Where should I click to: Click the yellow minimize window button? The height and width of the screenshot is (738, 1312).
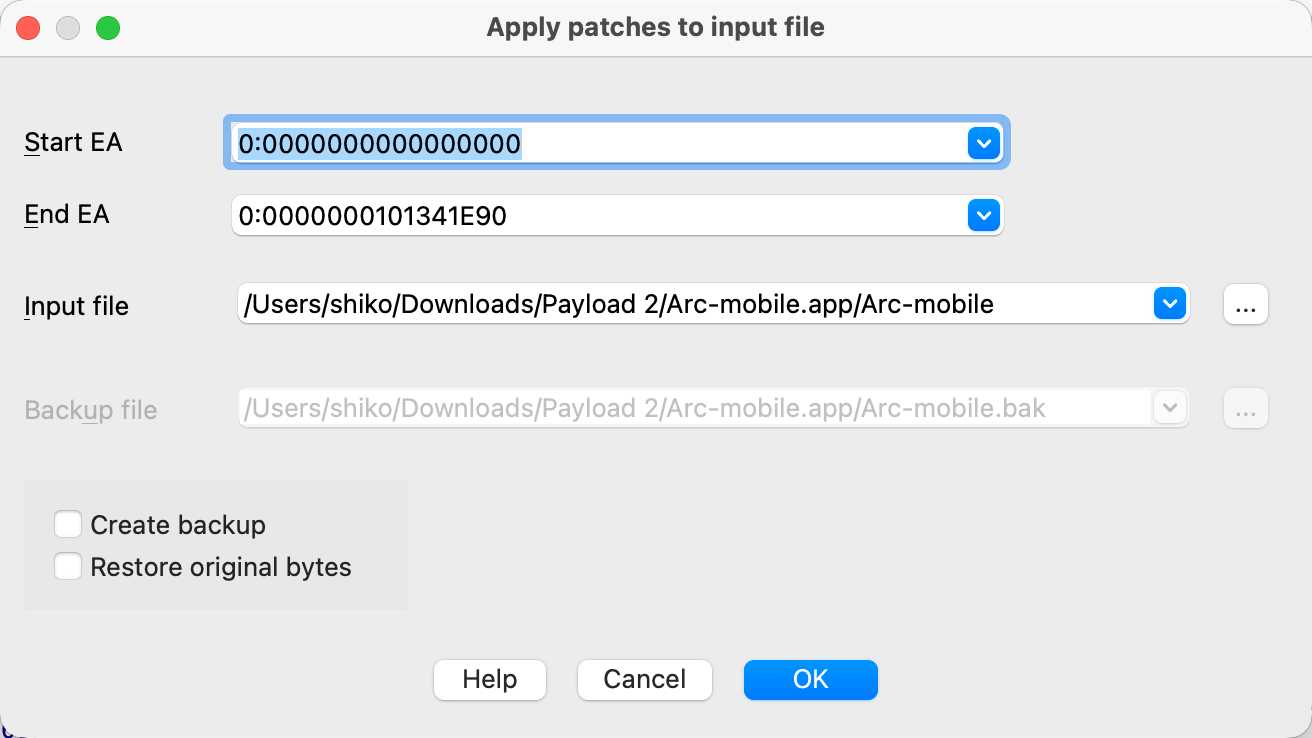pos(68,28)
